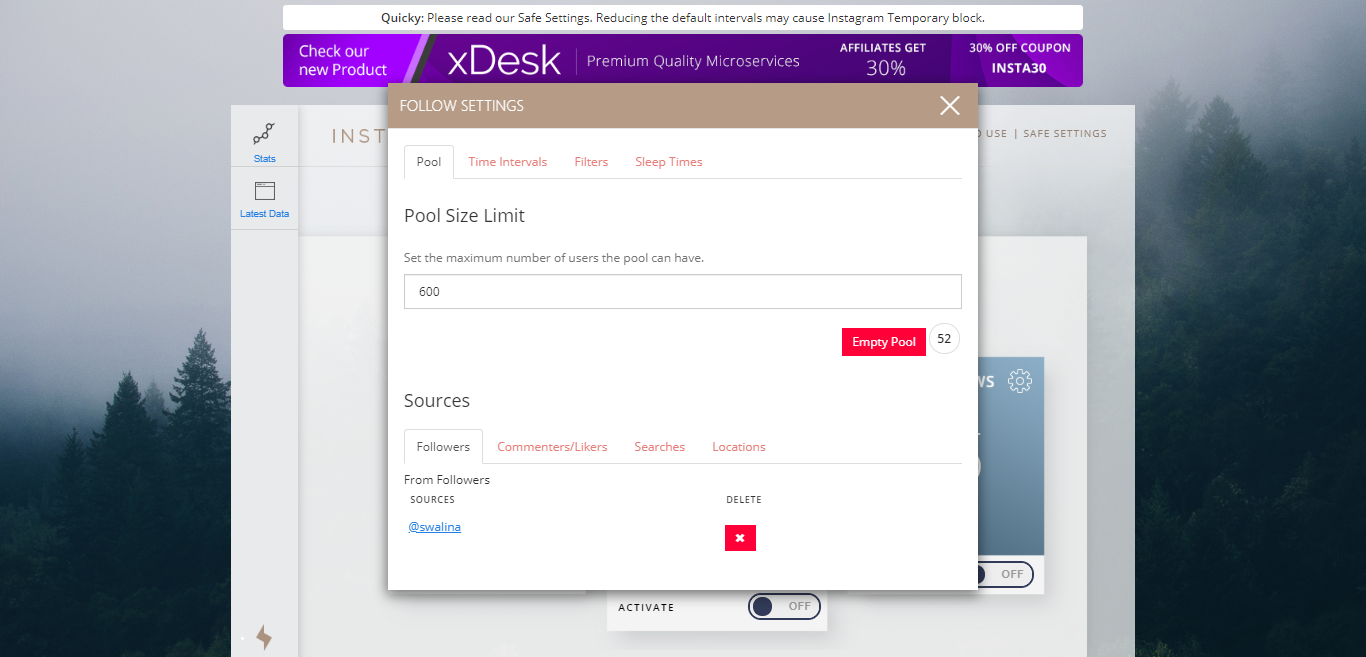Go to the Sleep Times tab
Viewport: 1366px width, 657px height.
668,162
